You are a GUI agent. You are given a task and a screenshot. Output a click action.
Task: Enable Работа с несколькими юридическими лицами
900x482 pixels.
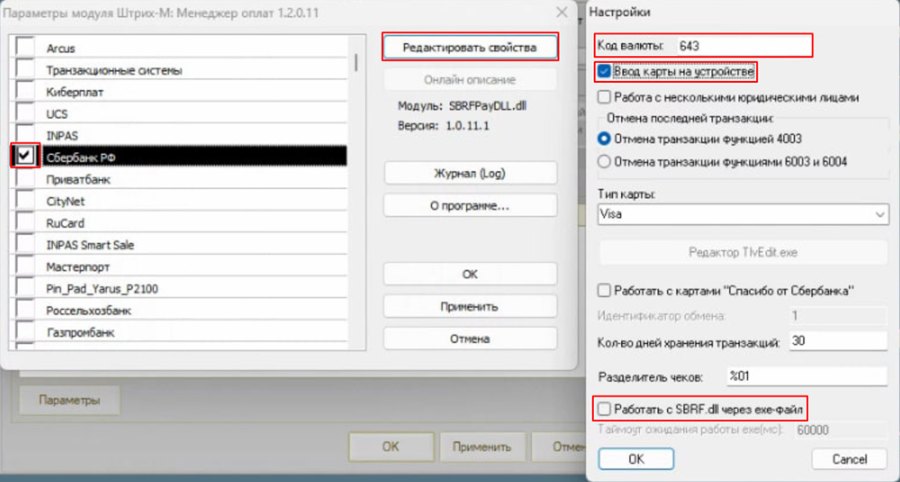603,98
